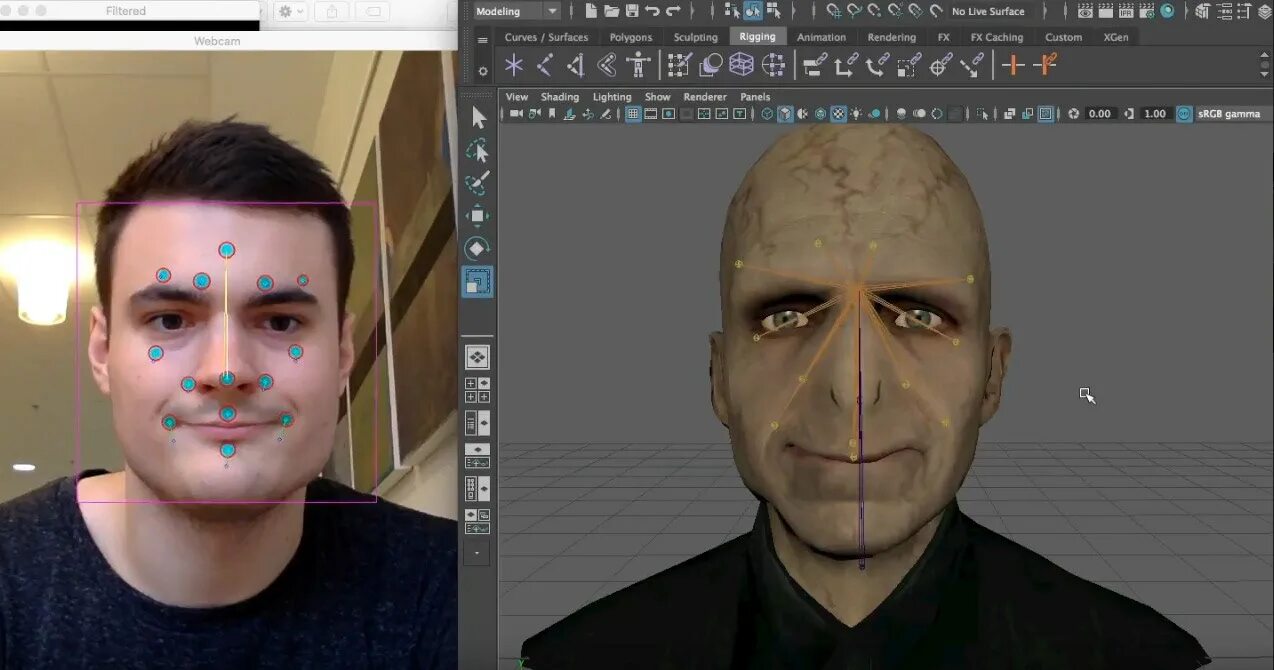Toggle film gate display in panel toolbar
The image size is (1274, 670).
click(651, 114)
